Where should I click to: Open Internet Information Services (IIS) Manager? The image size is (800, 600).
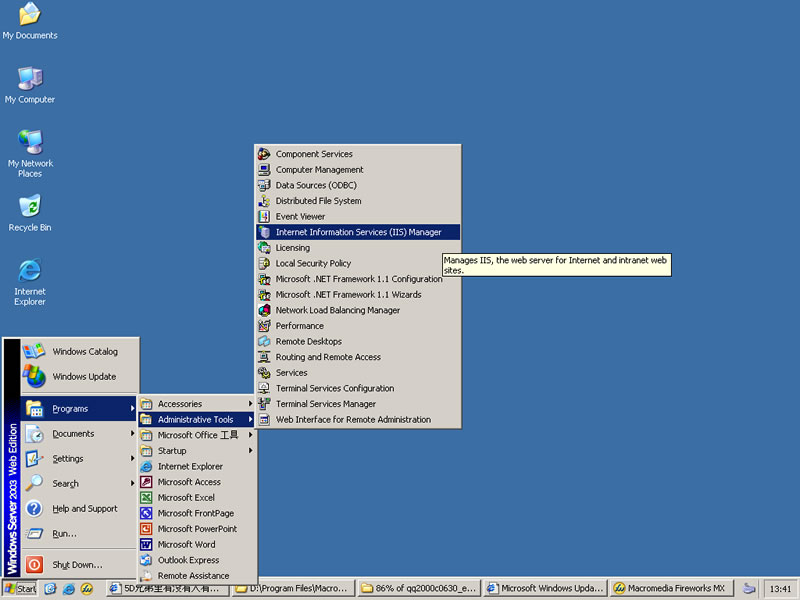pos(358,232)
